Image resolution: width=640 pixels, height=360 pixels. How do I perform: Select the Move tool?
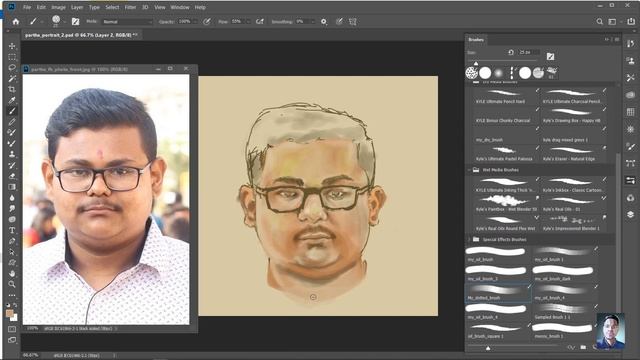click(x=12, y=46)
